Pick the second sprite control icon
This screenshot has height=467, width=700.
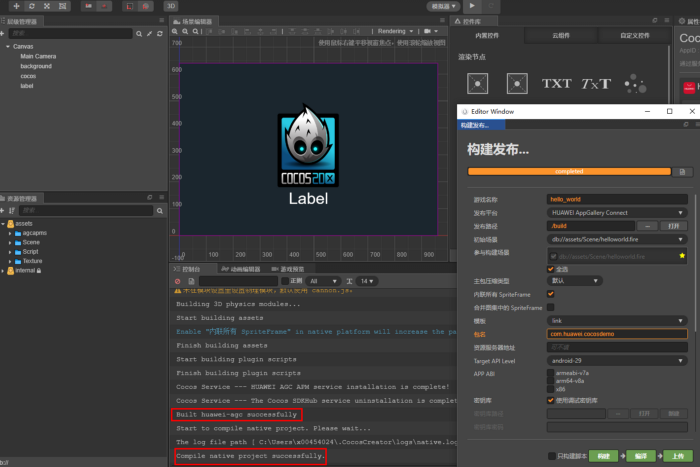[x=517, y=83]
